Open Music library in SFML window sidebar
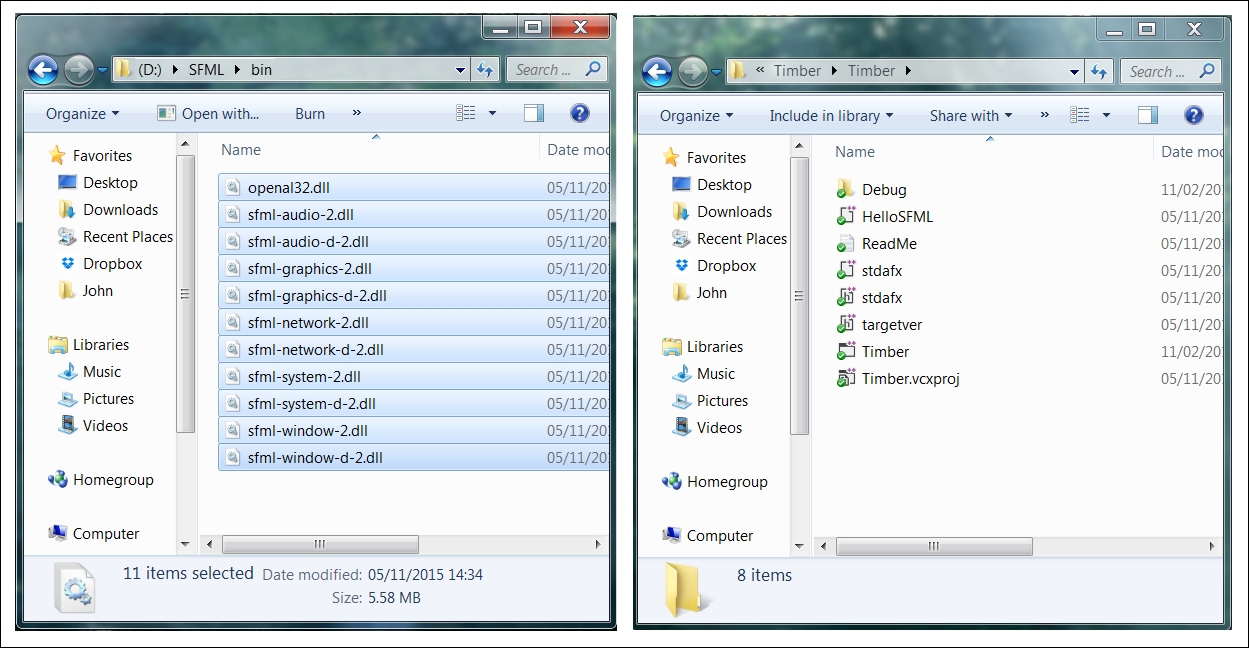Image resolution: width=1249 pixels, height=648 pixels. pyautogui.click(x=89, y=371)
